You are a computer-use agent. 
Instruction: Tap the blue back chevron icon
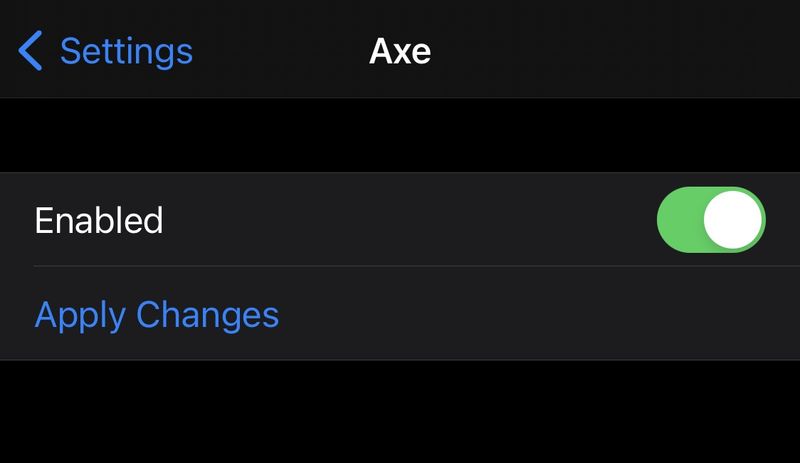click(30, 51)
